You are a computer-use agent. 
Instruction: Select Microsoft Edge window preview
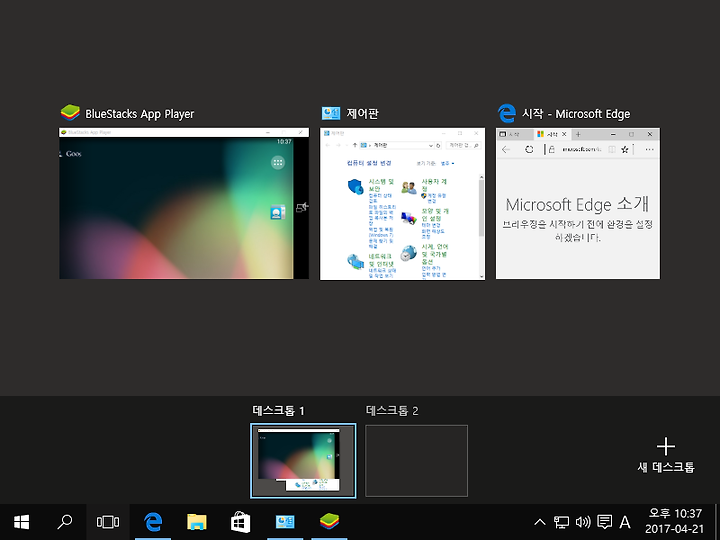pyautogui.click(x=578, y=203)
